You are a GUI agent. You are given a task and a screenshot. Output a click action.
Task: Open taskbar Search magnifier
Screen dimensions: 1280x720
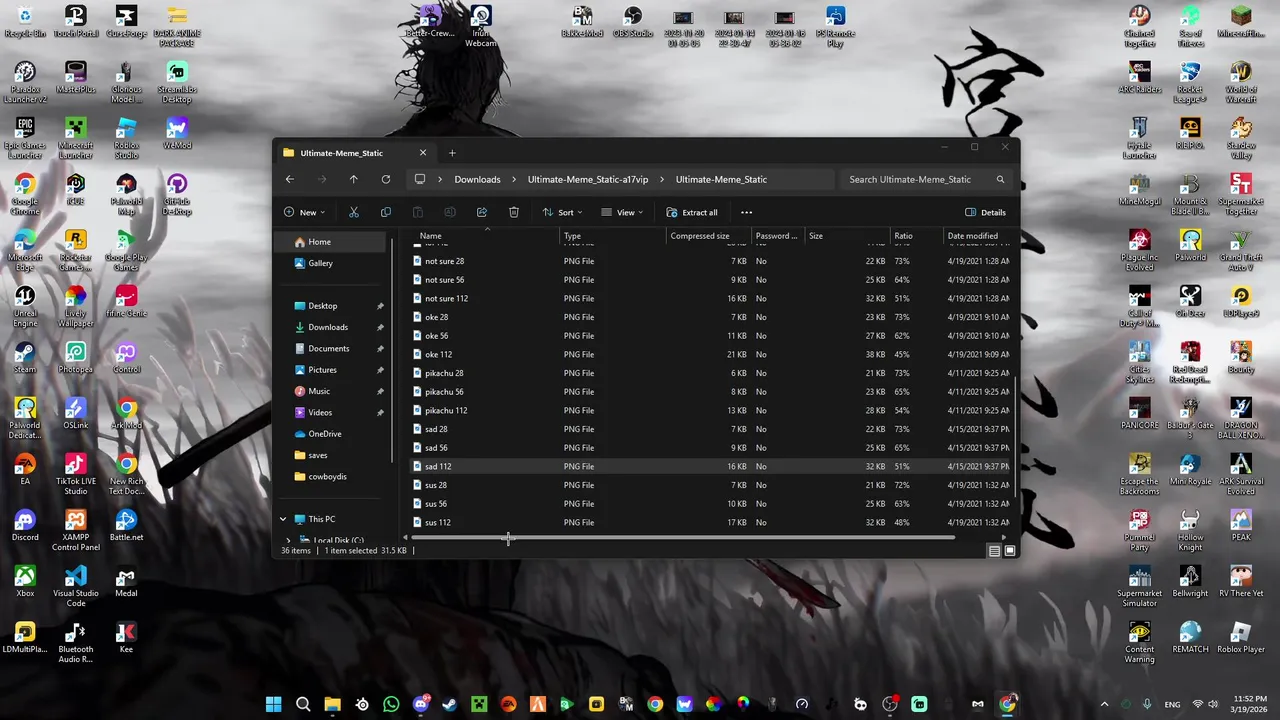[x=303, y=704]
